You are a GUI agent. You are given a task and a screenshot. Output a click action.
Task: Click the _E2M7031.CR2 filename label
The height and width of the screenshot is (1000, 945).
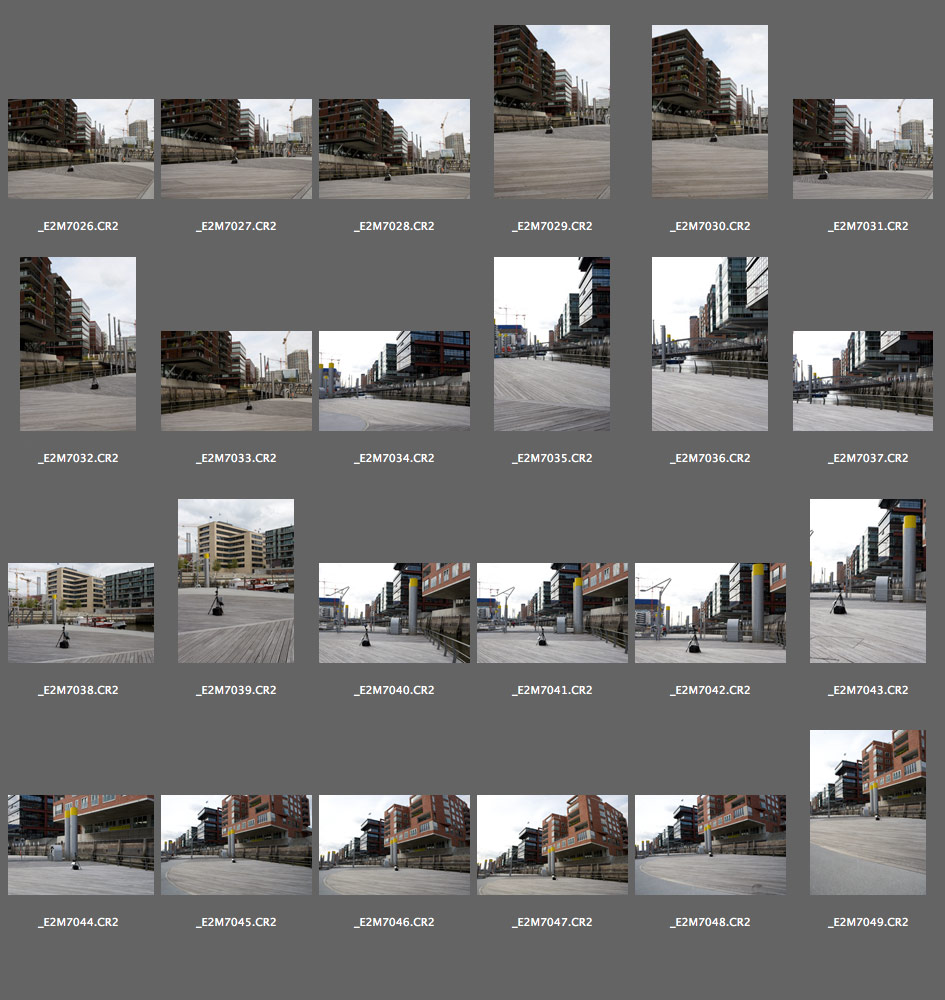click(x=868, y=226)
